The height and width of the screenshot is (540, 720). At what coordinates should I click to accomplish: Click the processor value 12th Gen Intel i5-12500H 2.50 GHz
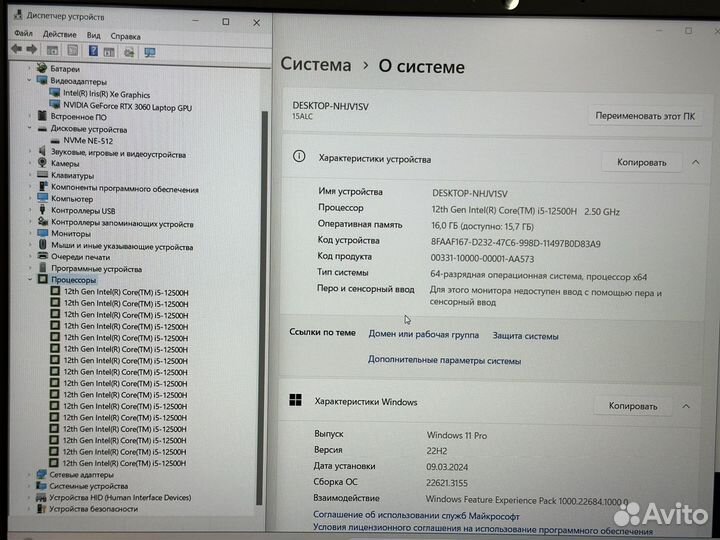click(525, 211)
